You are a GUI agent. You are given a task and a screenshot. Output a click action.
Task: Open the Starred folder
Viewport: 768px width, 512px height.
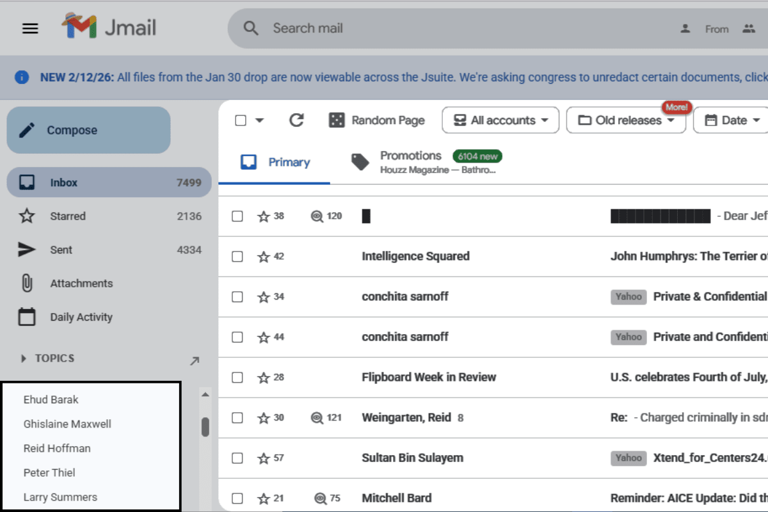tap(109, 216)
